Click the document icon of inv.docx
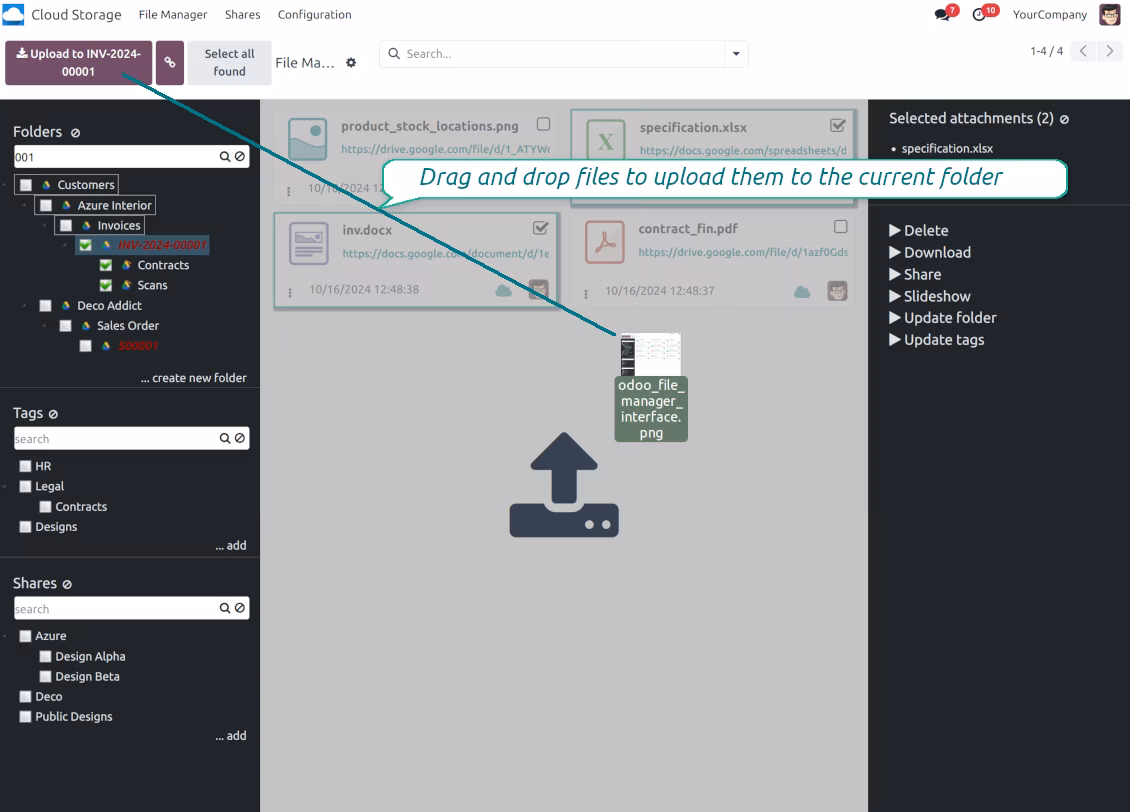1130x812 pixels. (x=308, y=244)
